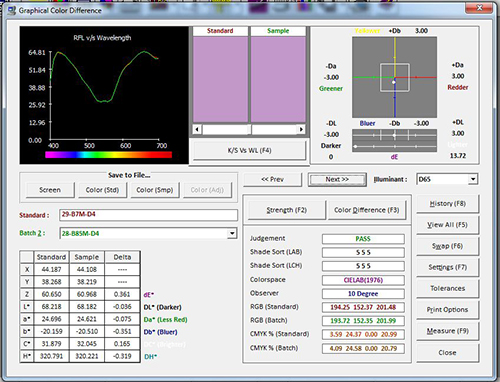Click the X standard value 44.187
This screenshot has height=382, width=500.
coord(51,269)
